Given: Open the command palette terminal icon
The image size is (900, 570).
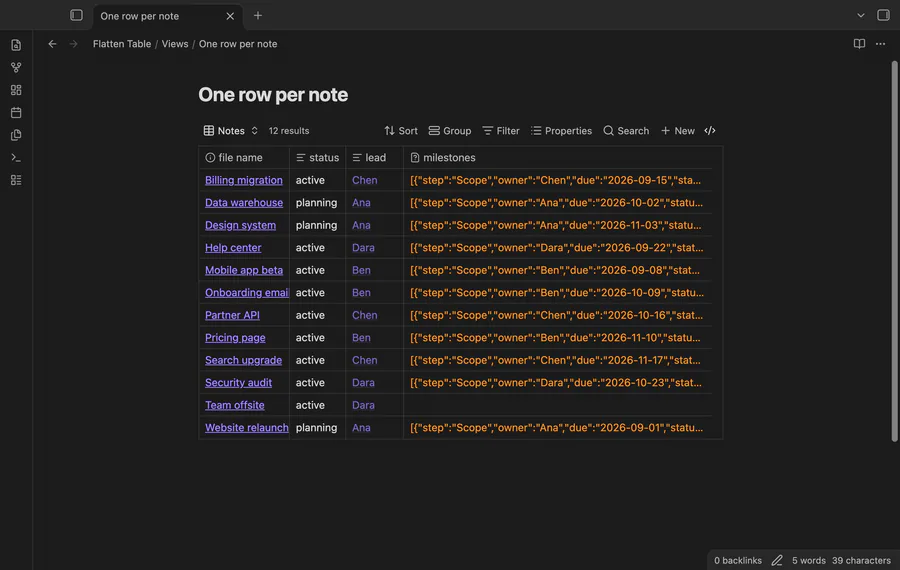Looking at the screenshot, I should [16, 157].
